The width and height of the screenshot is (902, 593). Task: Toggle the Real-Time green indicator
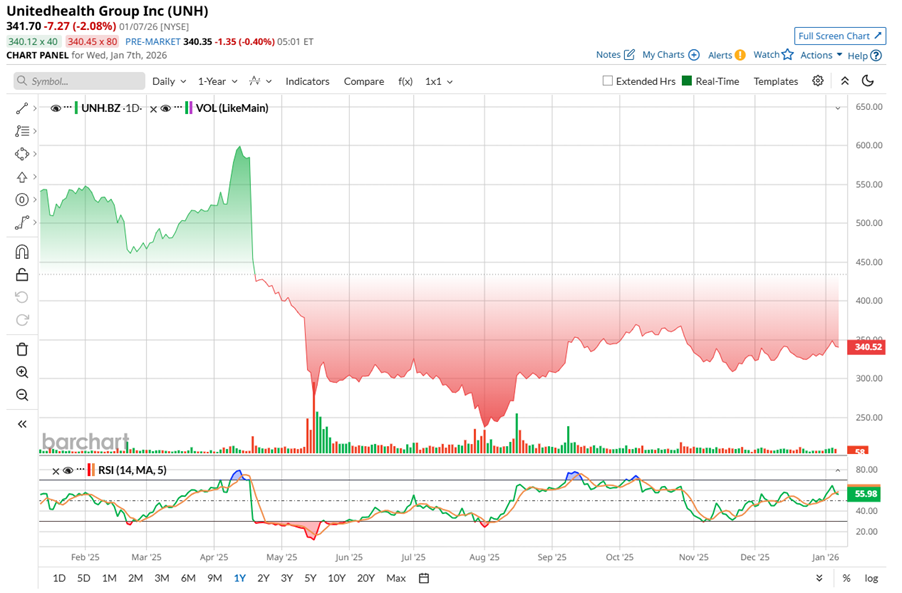point(686,81)
